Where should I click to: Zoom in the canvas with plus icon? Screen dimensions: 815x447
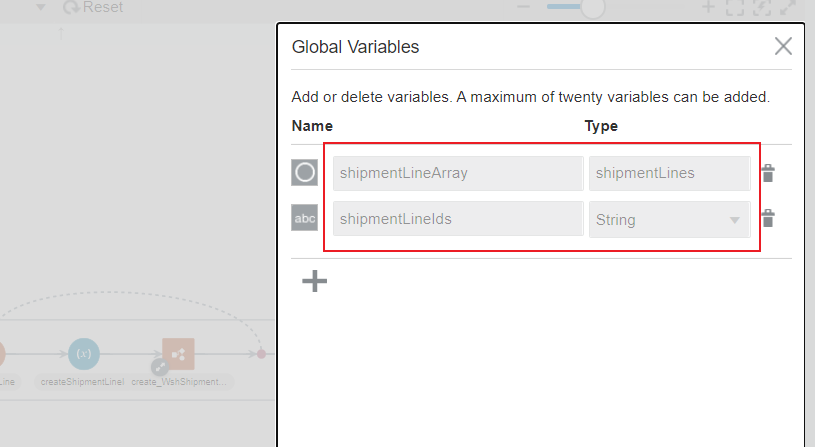[708, 7]
